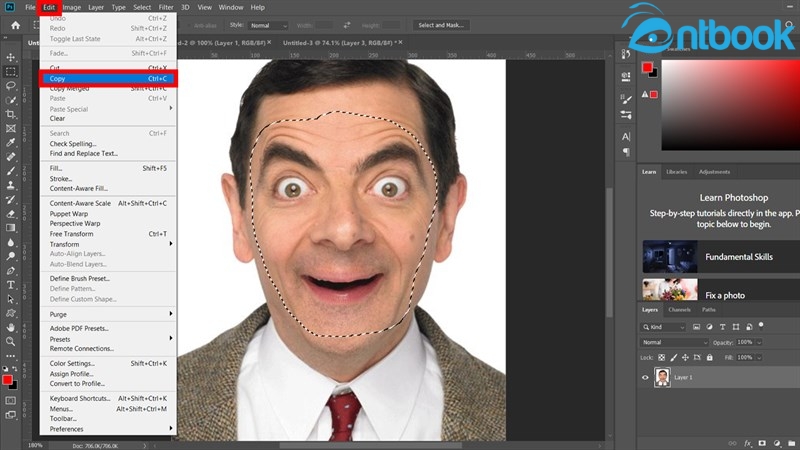This screenshot has width=800, height=450.
Task: Select the Pen tool
Action: coord(10,270)
